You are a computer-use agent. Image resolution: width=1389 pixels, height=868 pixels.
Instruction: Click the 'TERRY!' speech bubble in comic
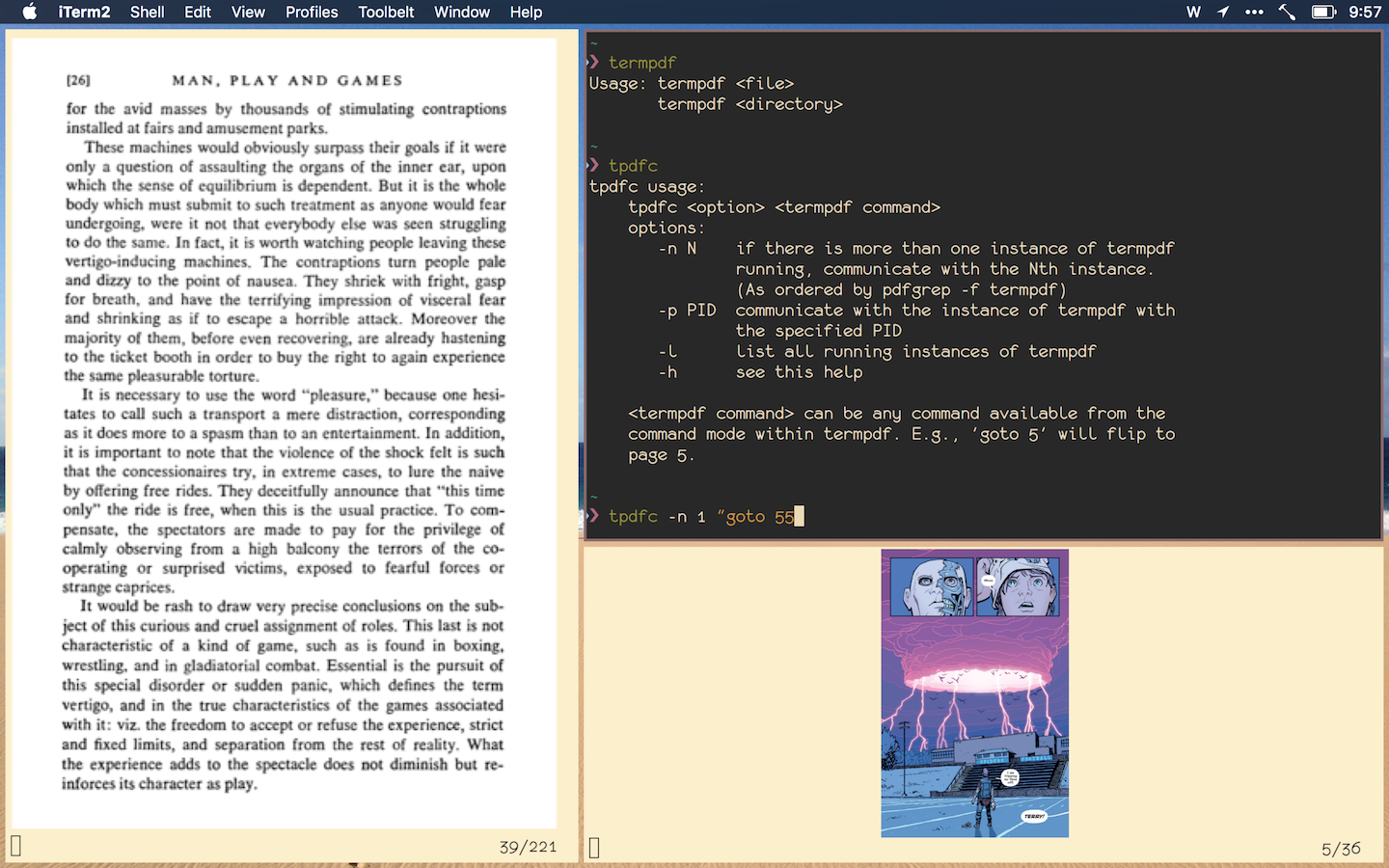pos(1034,816)
